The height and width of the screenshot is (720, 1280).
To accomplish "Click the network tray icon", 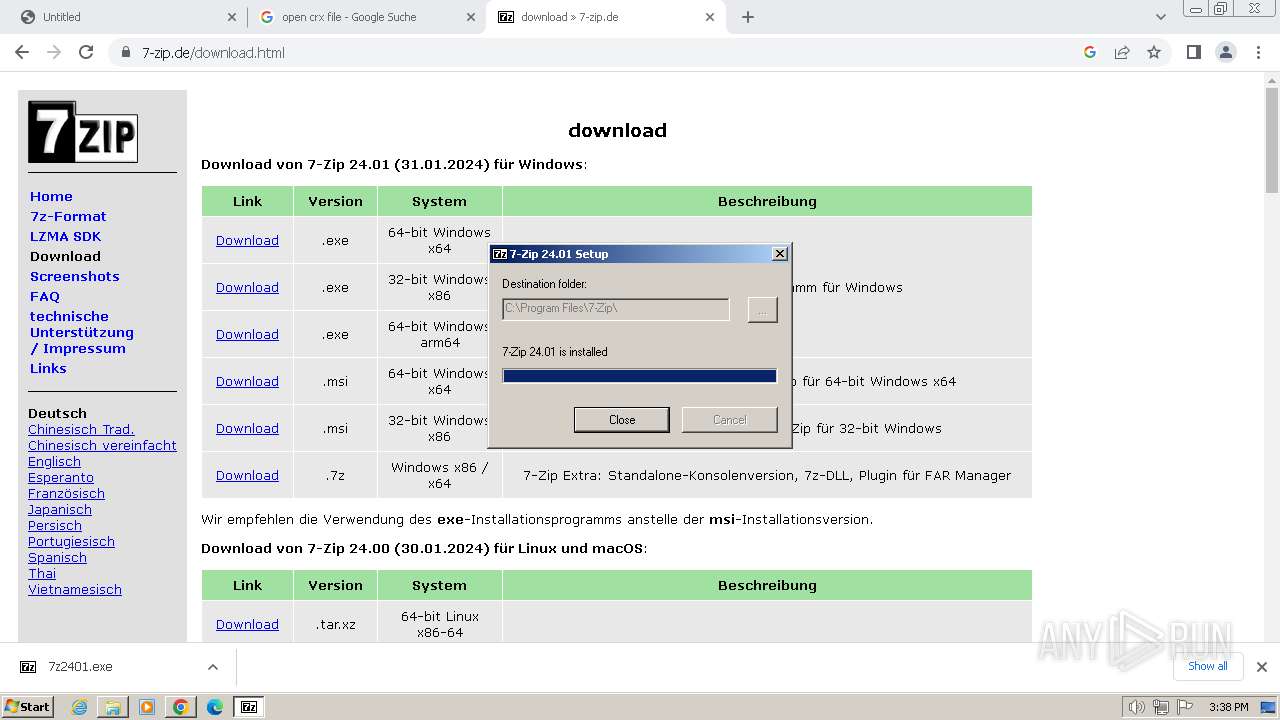I will 1161,707.
